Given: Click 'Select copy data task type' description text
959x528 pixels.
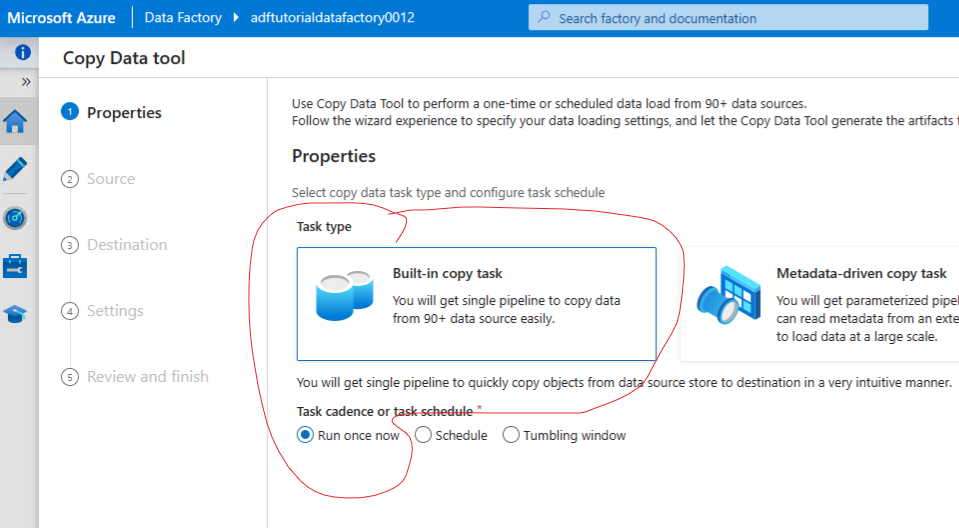Looking at the screenshot, I should pyautogui.click(x=448, y=193).
